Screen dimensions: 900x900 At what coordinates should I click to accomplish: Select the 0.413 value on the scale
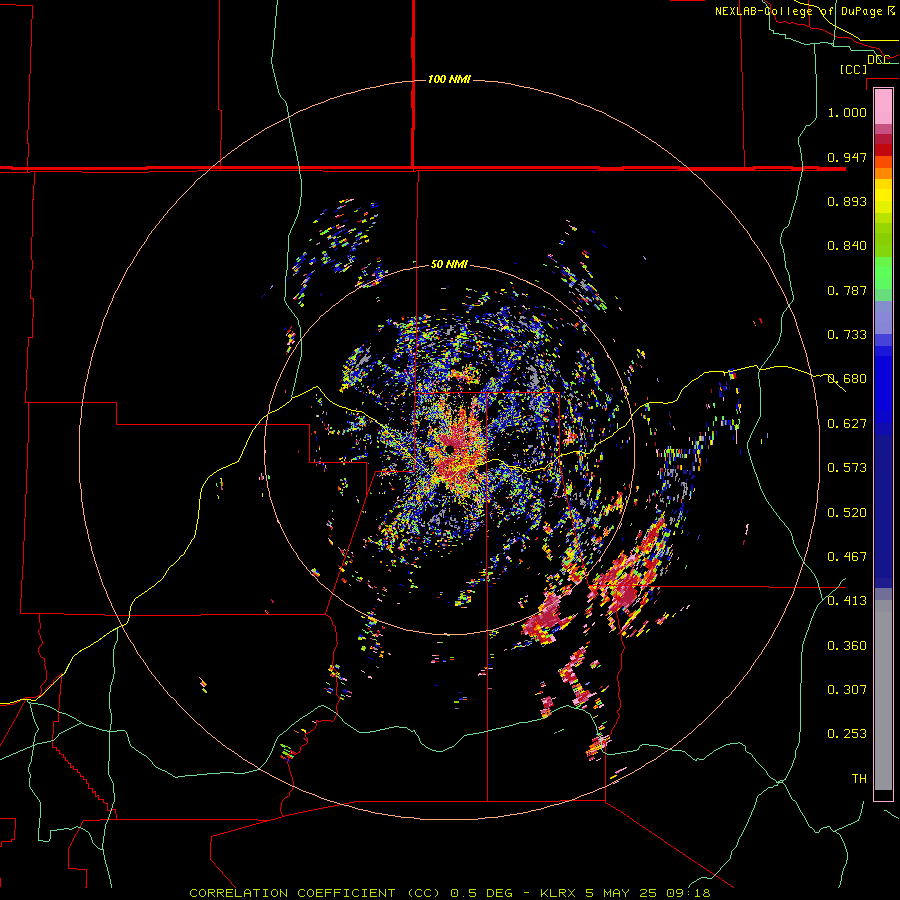[x=847, y=600]
